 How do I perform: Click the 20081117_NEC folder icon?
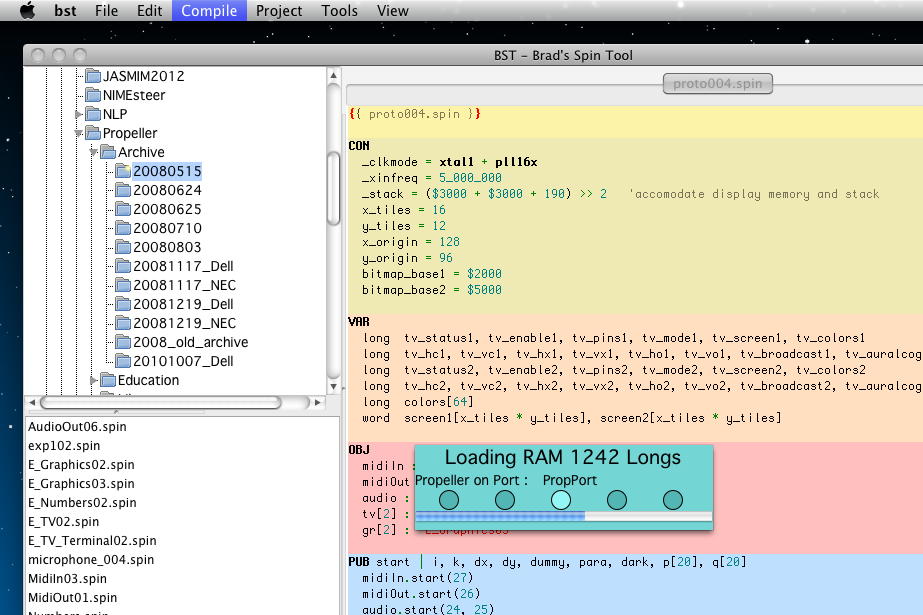click(x=123, y=285)
